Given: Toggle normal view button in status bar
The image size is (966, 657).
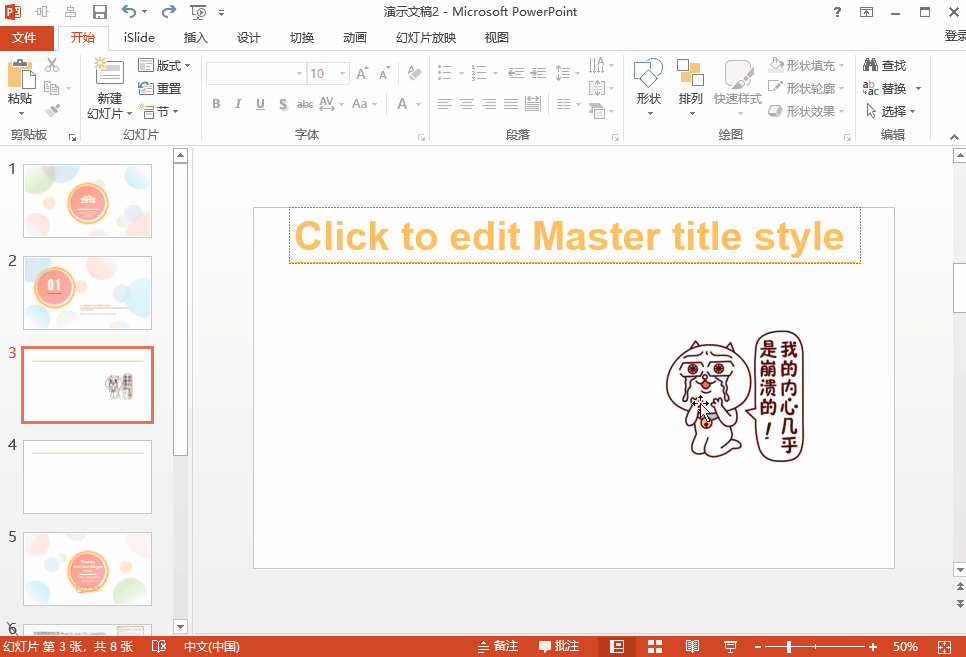Looking at the screenshot, I should click(x=617, y=647).
